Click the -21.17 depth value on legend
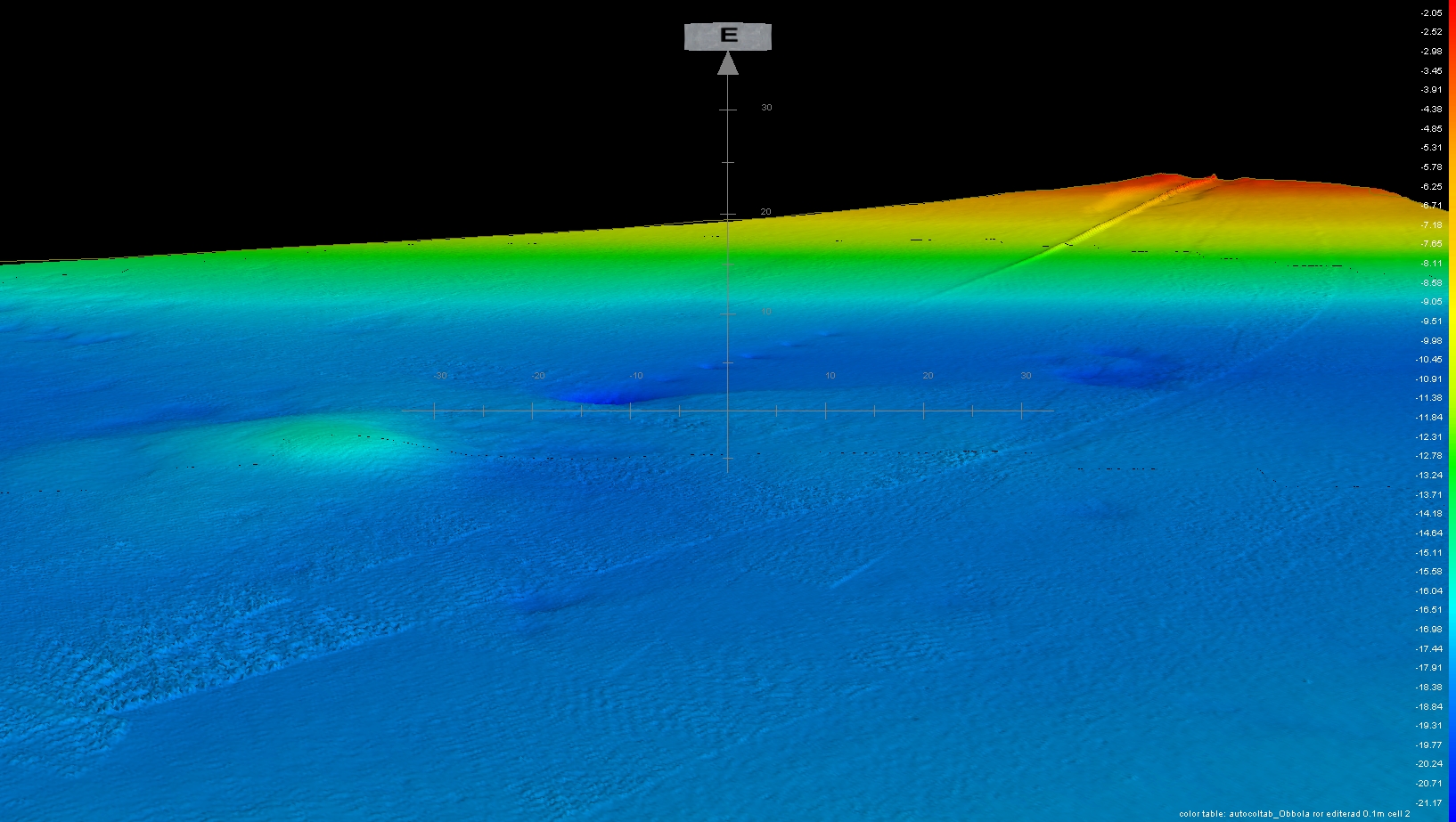The width and height of the screenshot is (1456, 822). [x=1428, y=803]
